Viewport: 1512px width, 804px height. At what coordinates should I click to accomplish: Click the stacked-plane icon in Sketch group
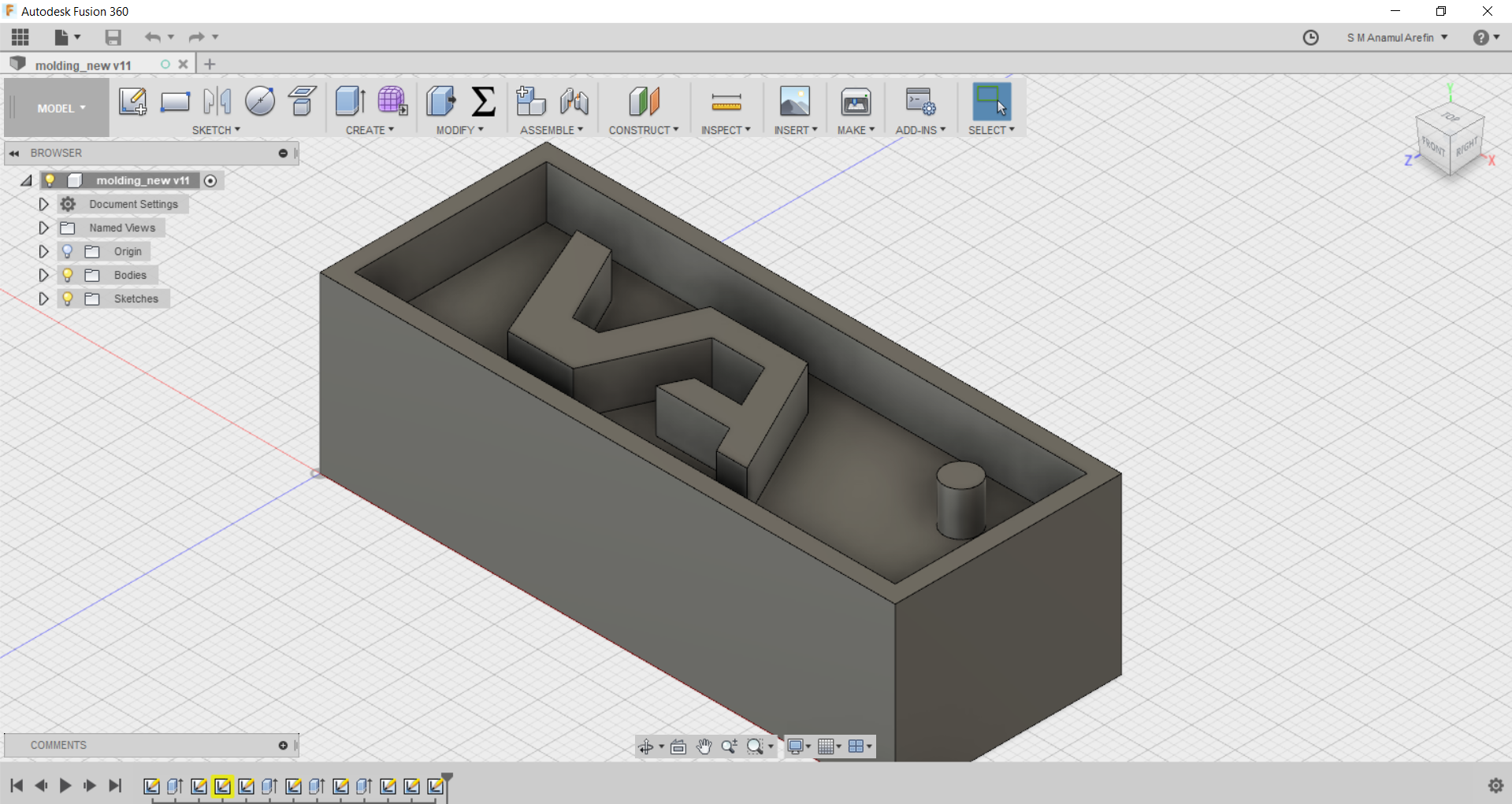pyautogui.click(x=303, y=102)
